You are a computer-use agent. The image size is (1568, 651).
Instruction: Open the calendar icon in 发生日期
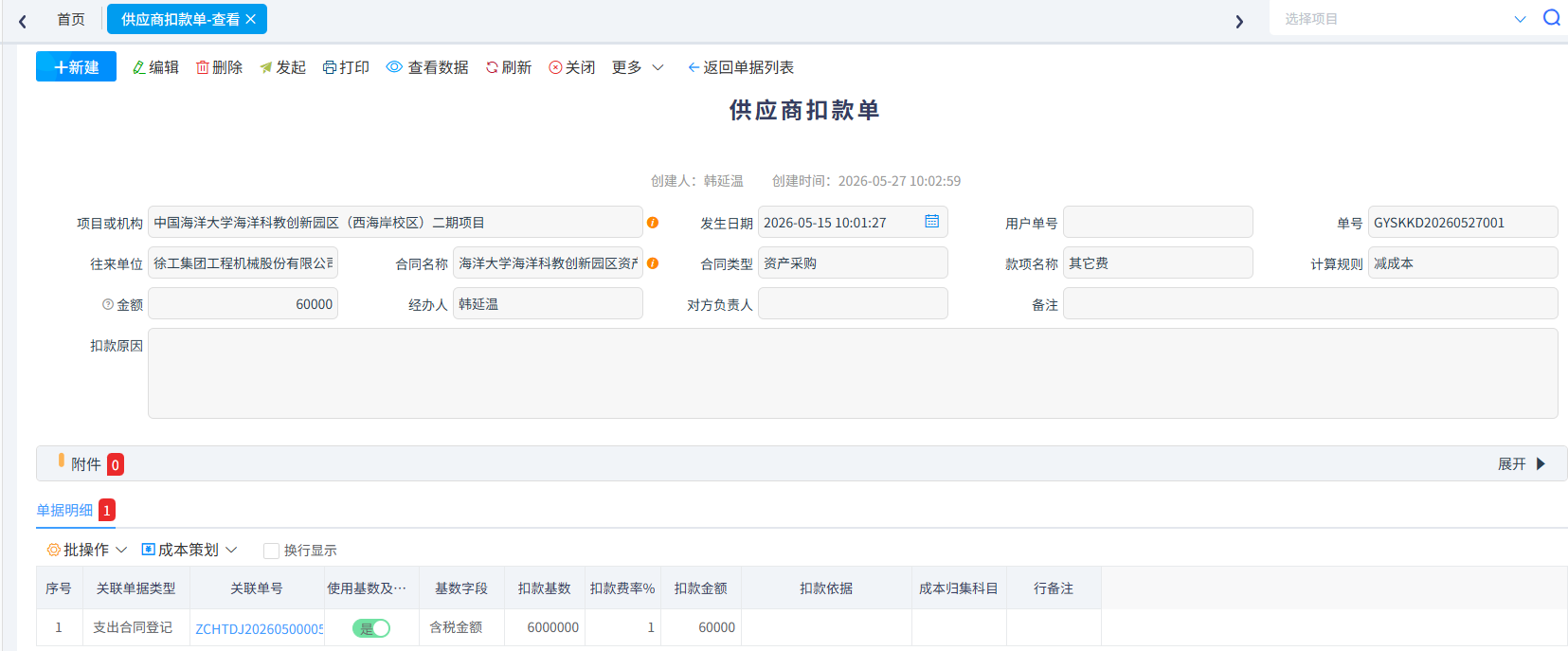[932, 221]
